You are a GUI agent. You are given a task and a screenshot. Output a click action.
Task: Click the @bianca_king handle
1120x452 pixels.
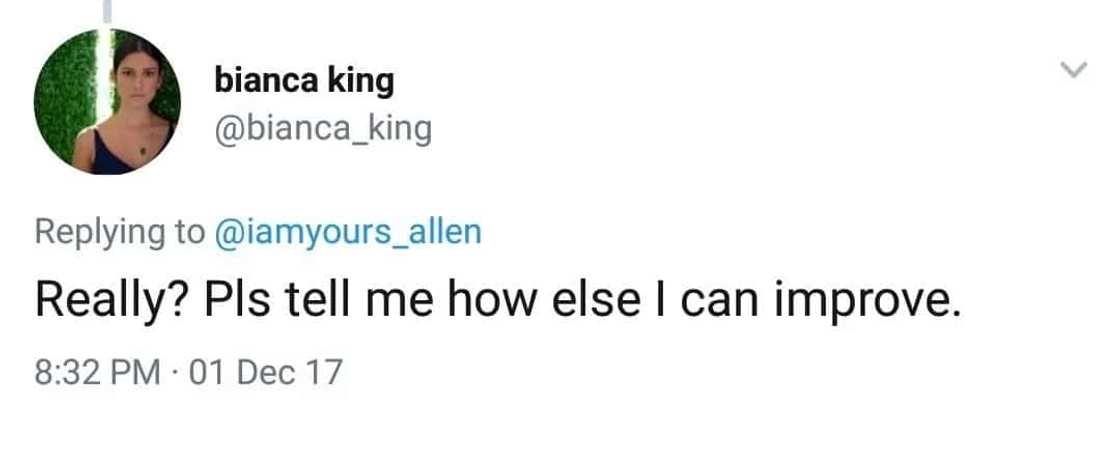pyautogui.click(x=322, y=129)
